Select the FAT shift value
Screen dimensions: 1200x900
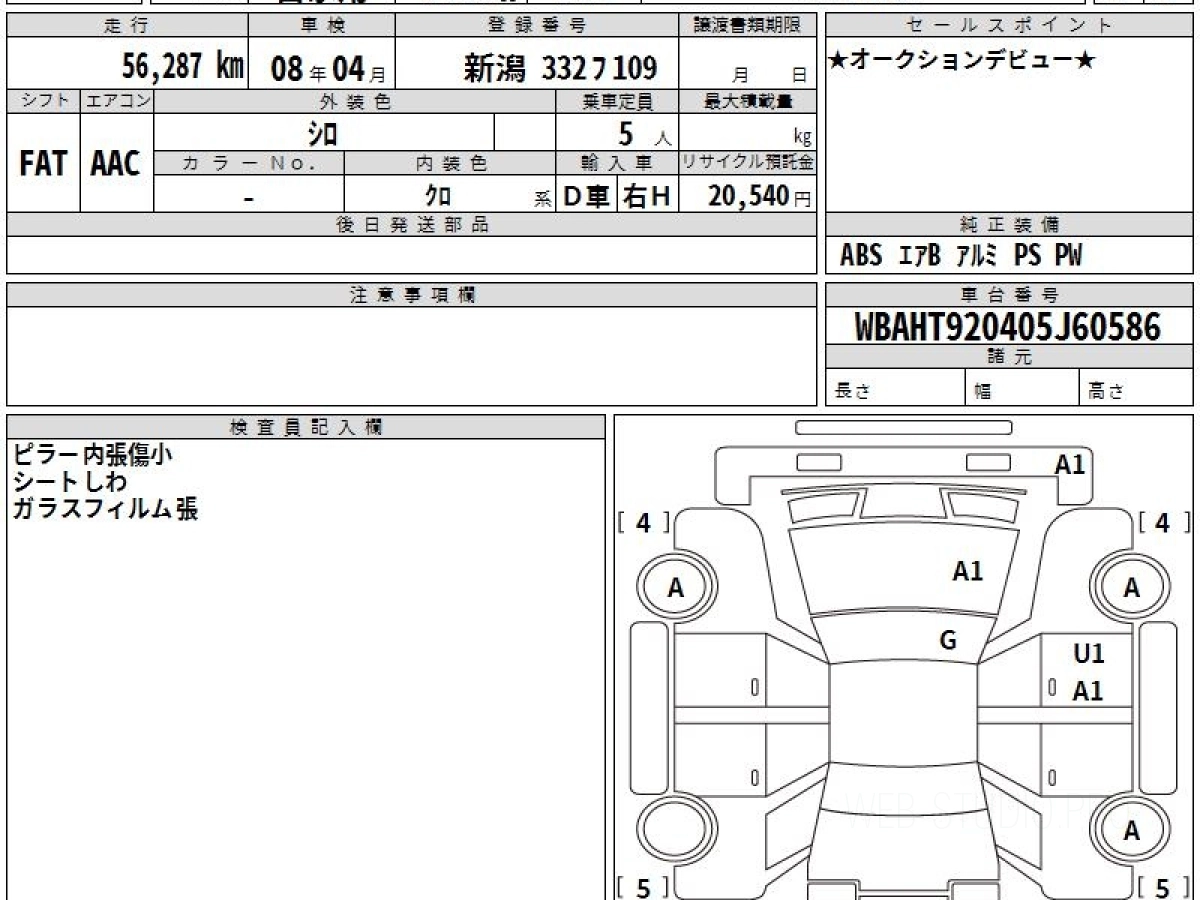click(x=43, y=164)
